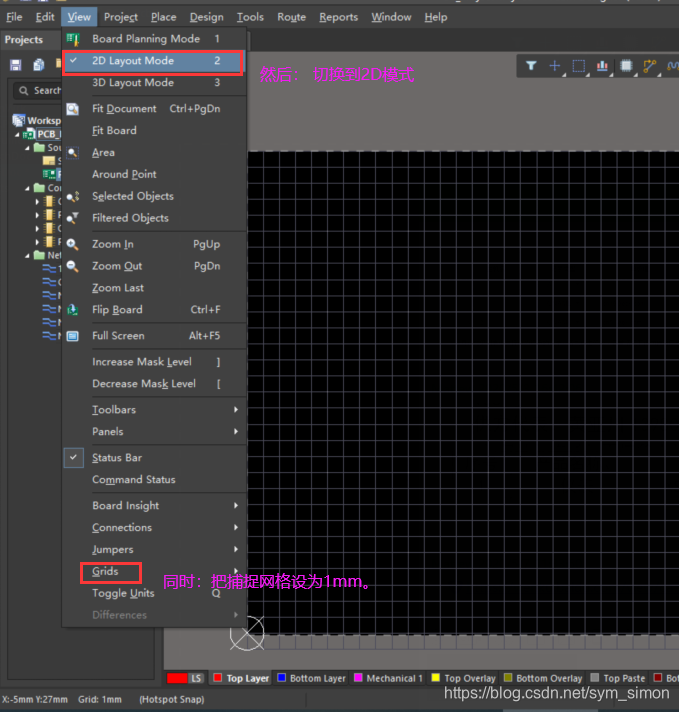This screenshot has height=712, width=679.
Task: Click the red current layer color swatch
Action: [177, 678]
